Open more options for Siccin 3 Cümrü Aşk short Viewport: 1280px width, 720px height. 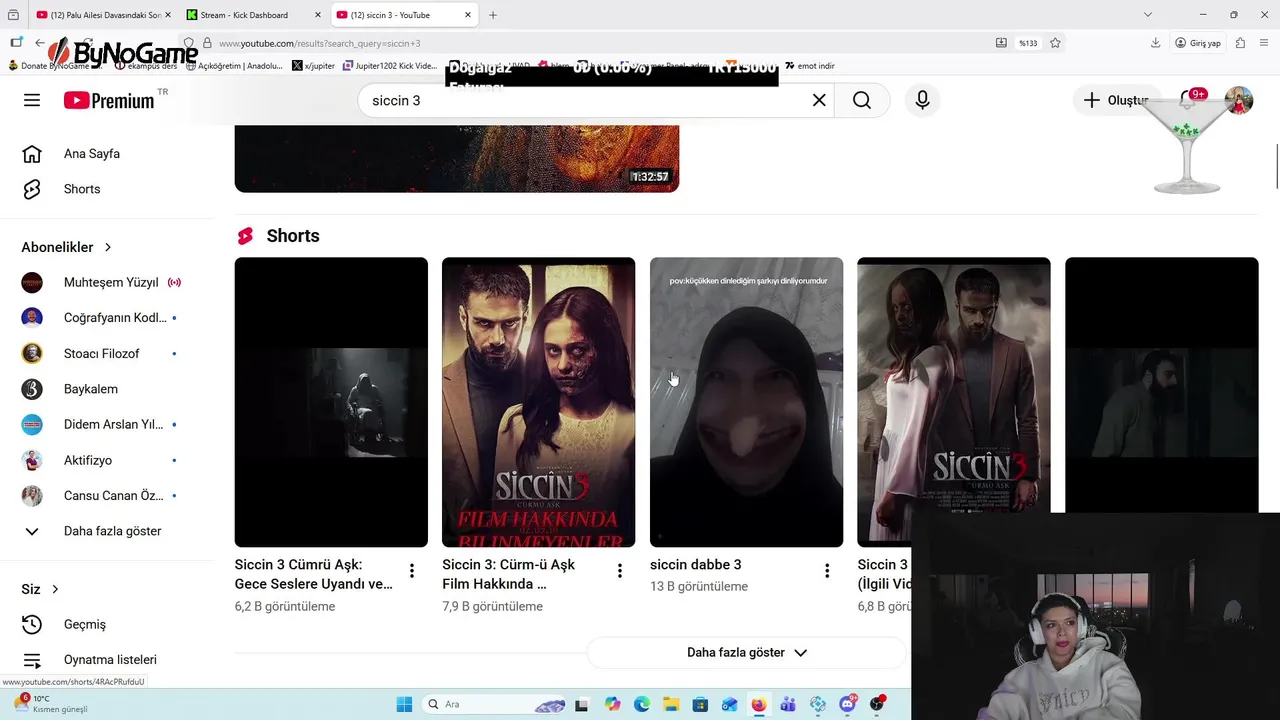coord(412,571)
